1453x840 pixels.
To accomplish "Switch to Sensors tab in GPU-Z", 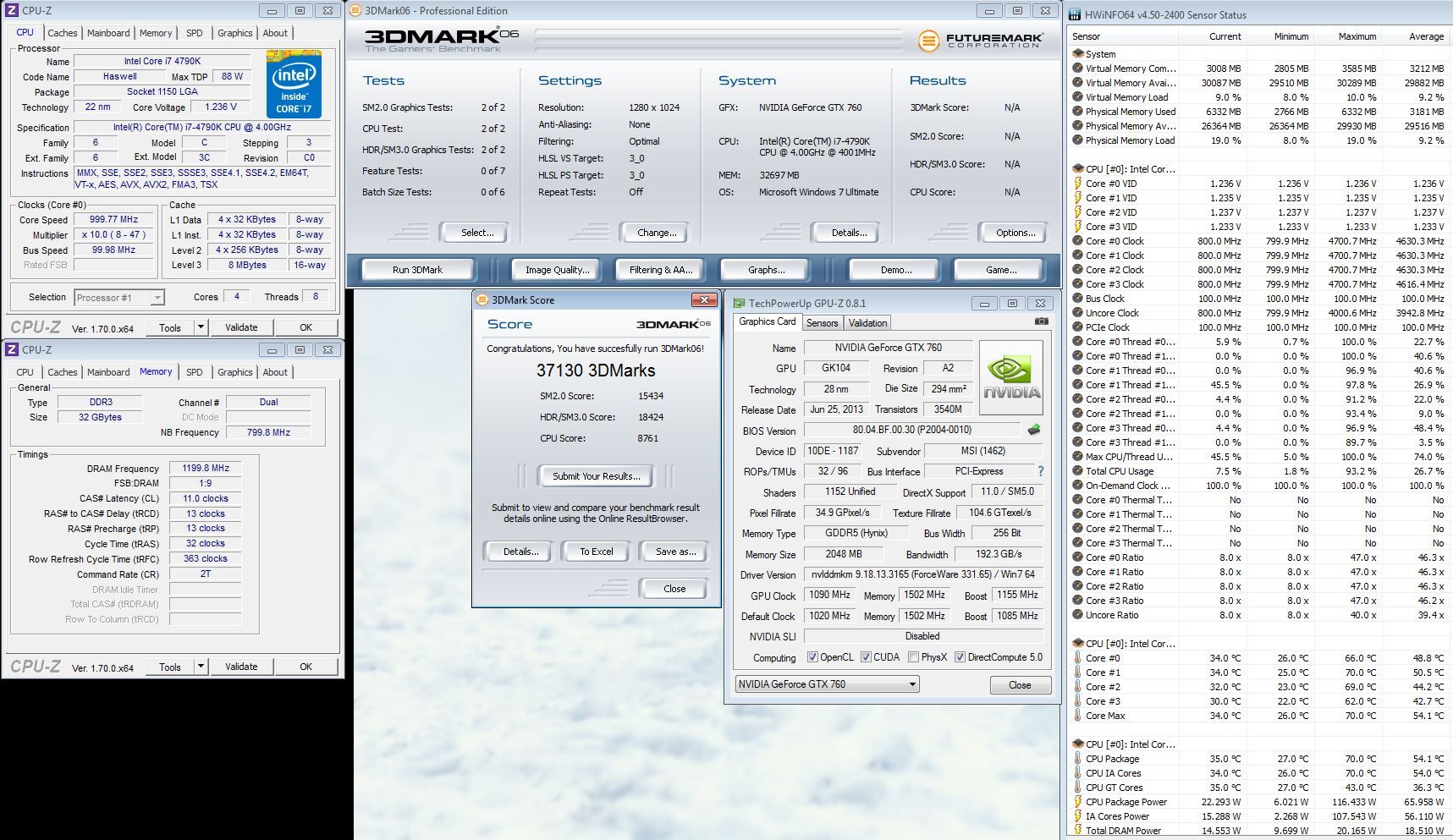I will tap(822, 323).
